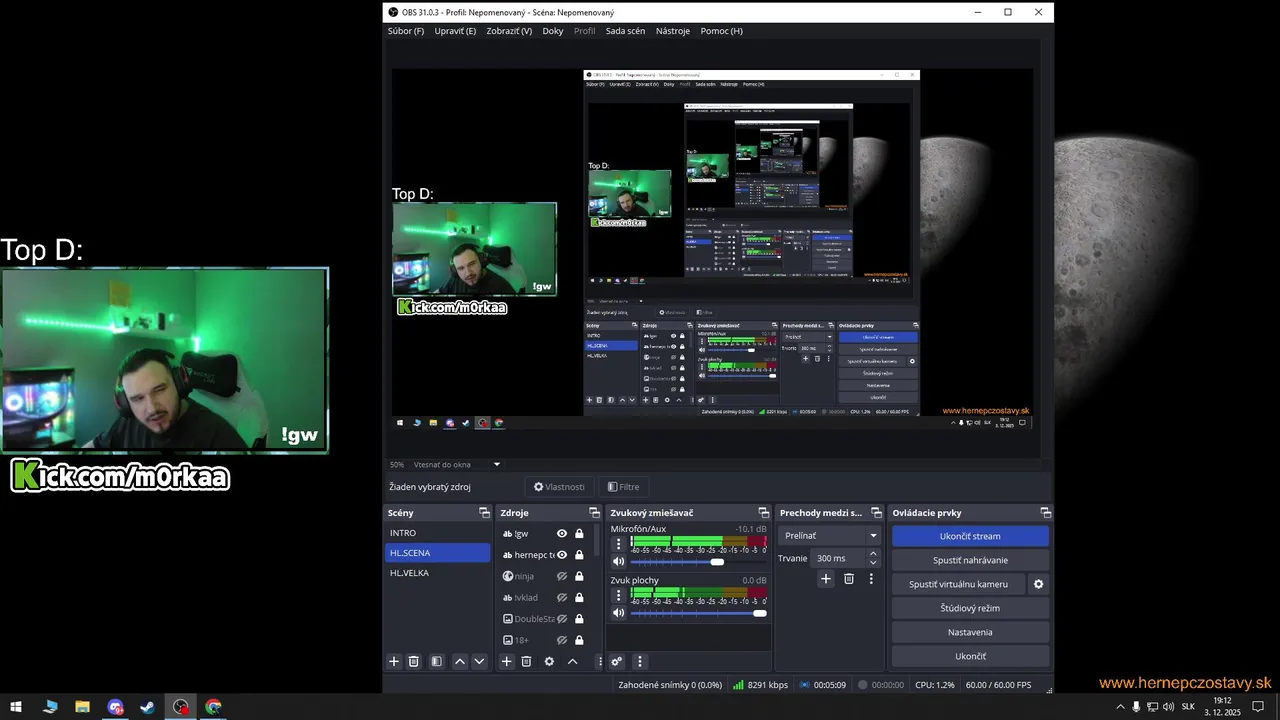Add a new scene transition
The image size is (1280, 720).
point(826,578)
